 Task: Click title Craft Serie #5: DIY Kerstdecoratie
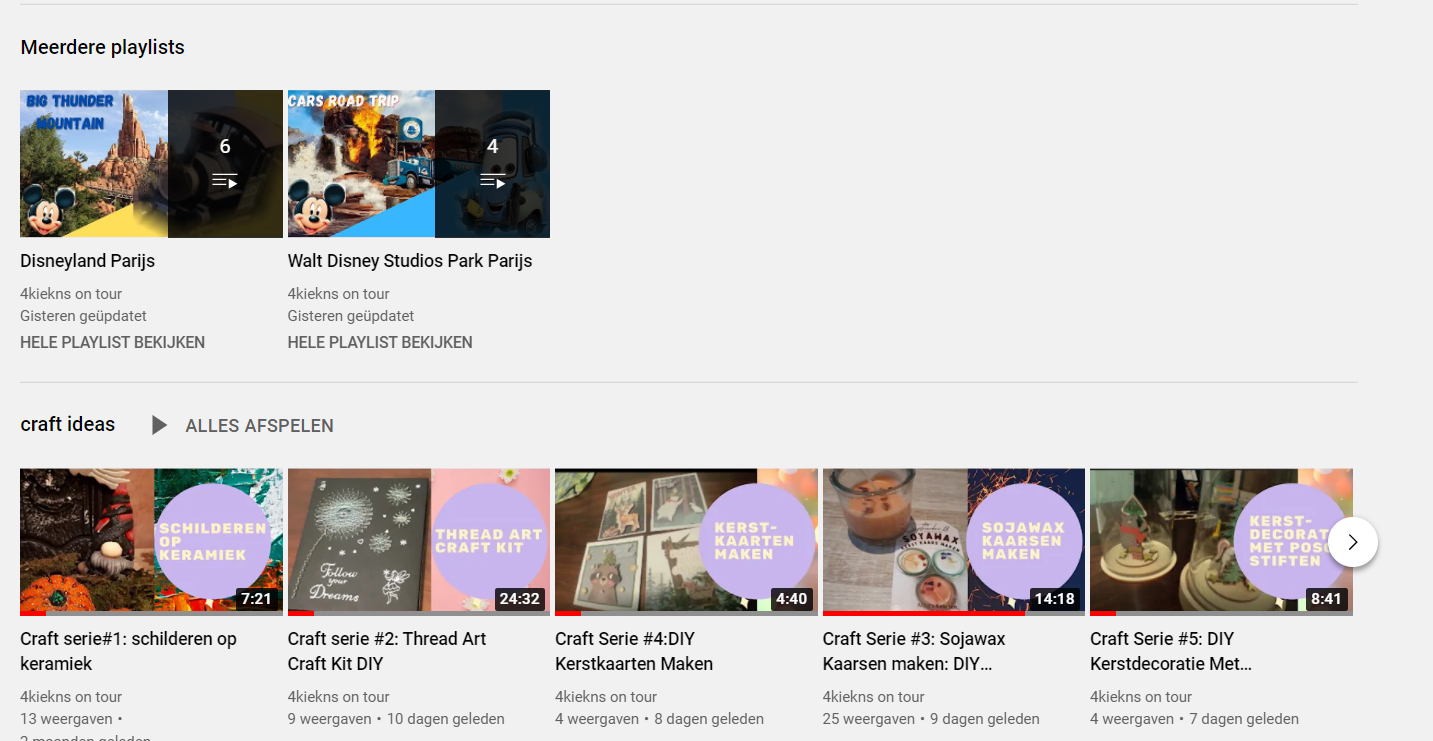tap(1171, 651)
